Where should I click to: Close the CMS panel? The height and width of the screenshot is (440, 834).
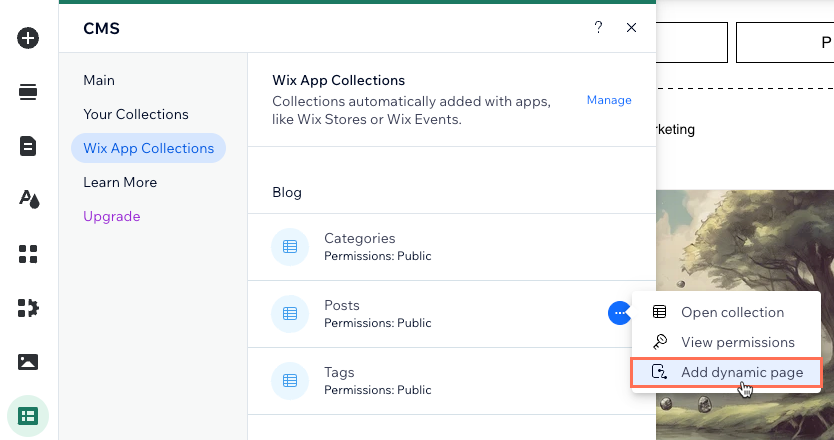click(x=631, y=28)
